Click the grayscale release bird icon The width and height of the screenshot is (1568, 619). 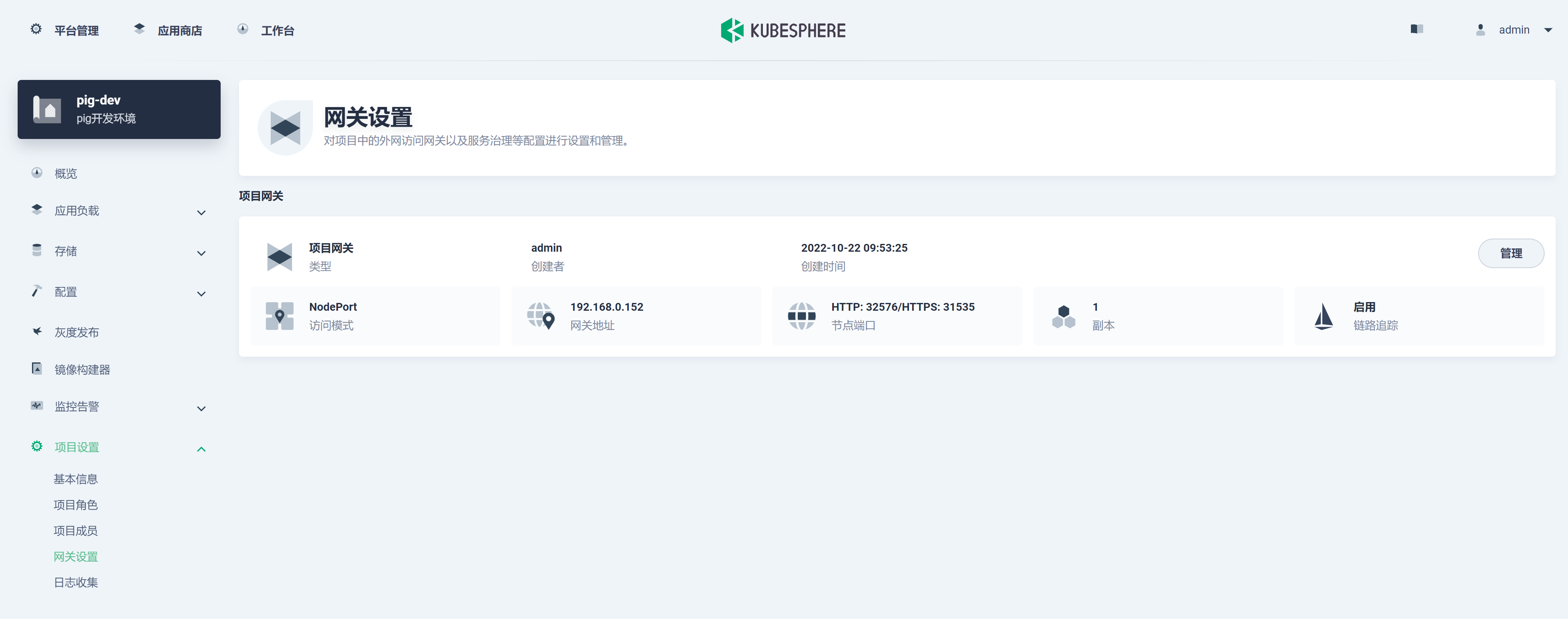click(37, 332)
